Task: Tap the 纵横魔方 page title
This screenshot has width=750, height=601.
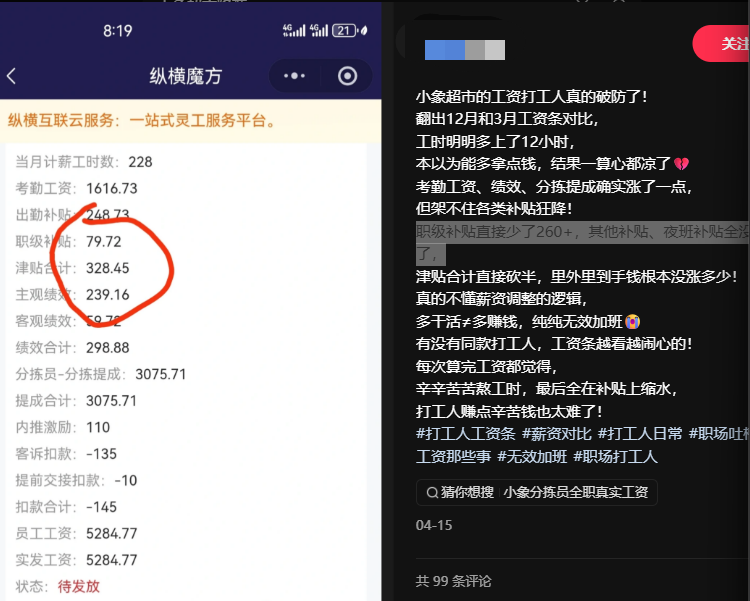Action: point(186,76)
